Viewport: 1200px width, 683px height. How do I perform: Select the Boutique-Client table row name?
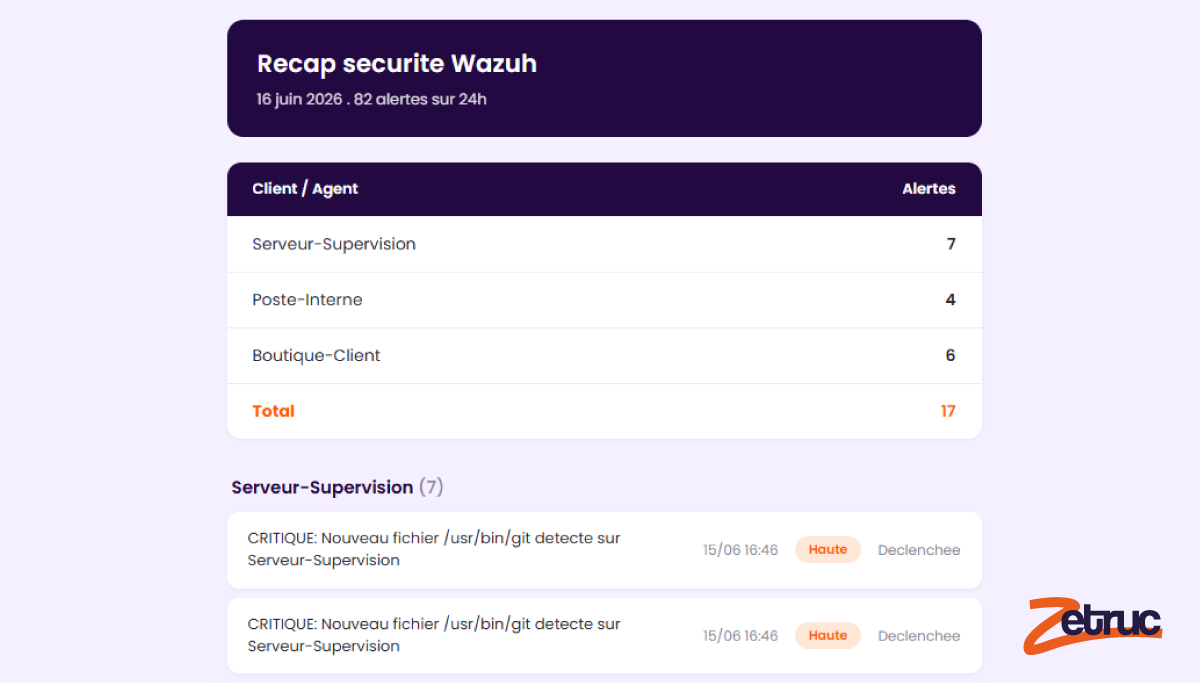coord(316,356)
